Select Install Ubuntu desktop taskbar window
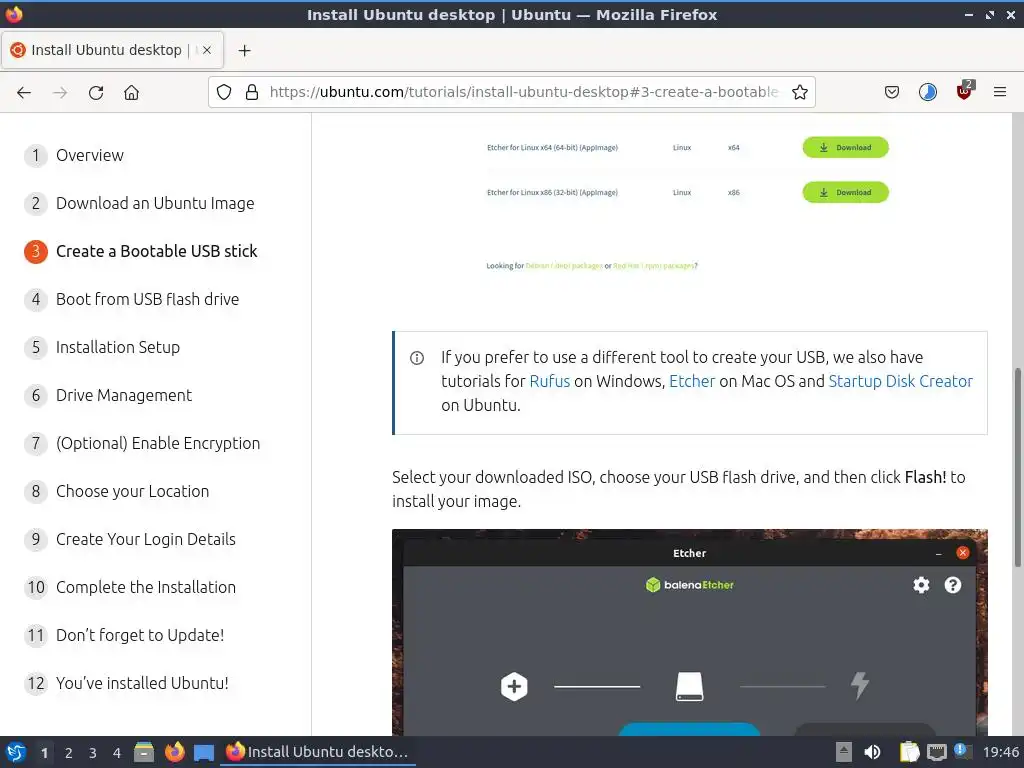This screenshot has height=768, width=1024. pyautogui.click(x=318, y=752)
